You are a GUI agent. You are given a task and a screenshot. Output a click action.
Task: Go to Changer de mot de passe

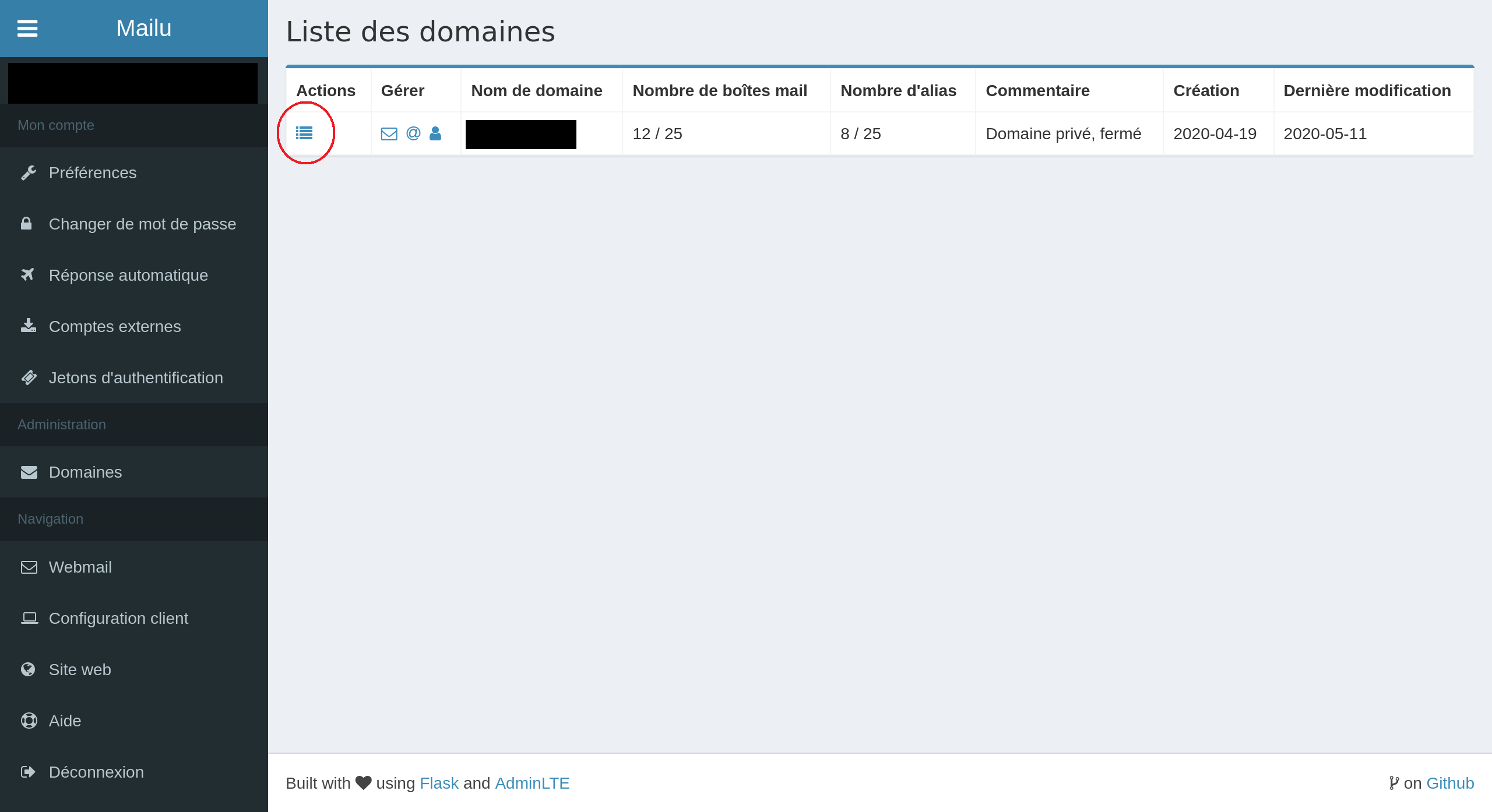142,224
